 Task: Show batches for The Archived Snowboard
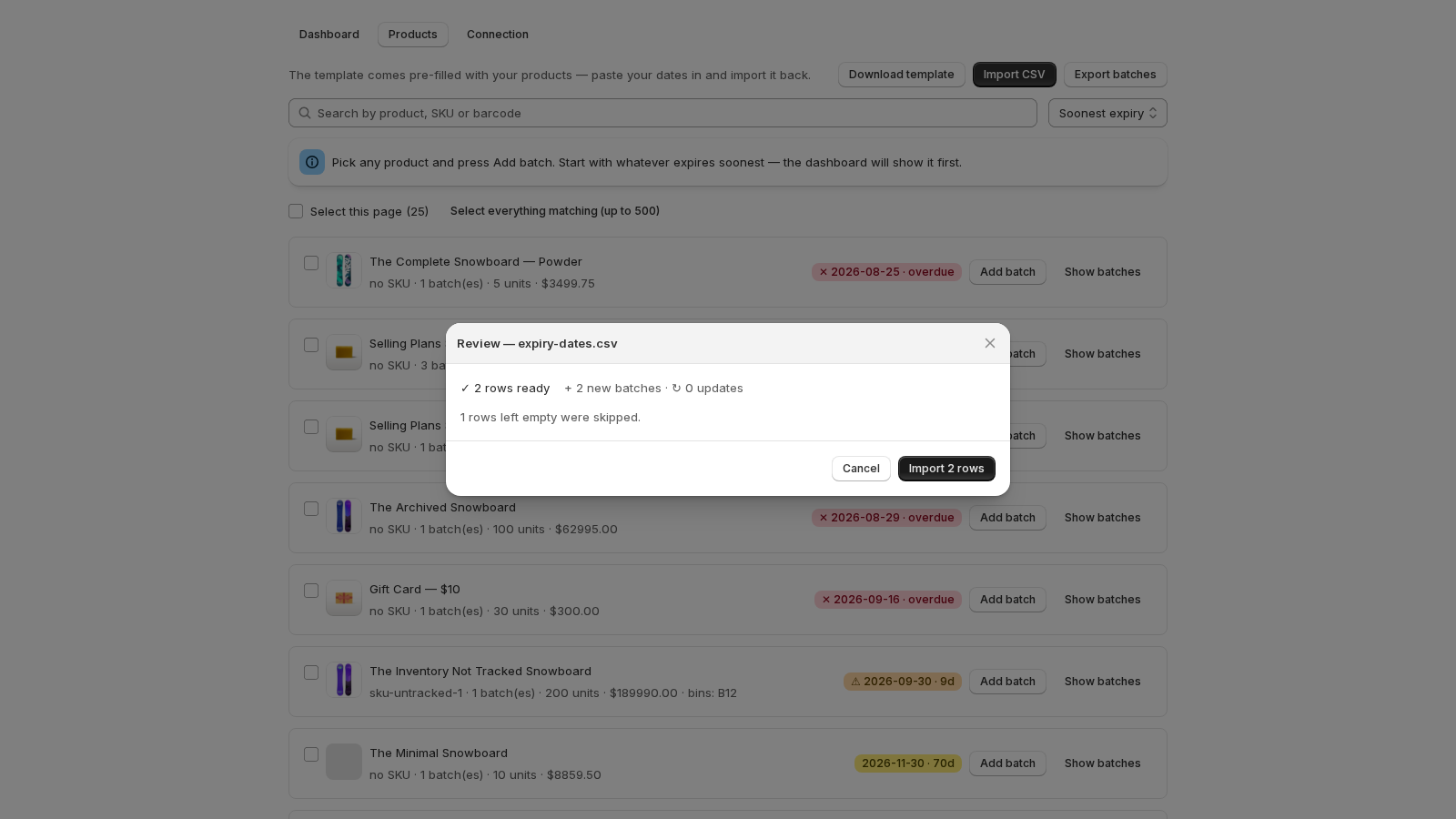pyautogui.click(x=1103, y=518)
